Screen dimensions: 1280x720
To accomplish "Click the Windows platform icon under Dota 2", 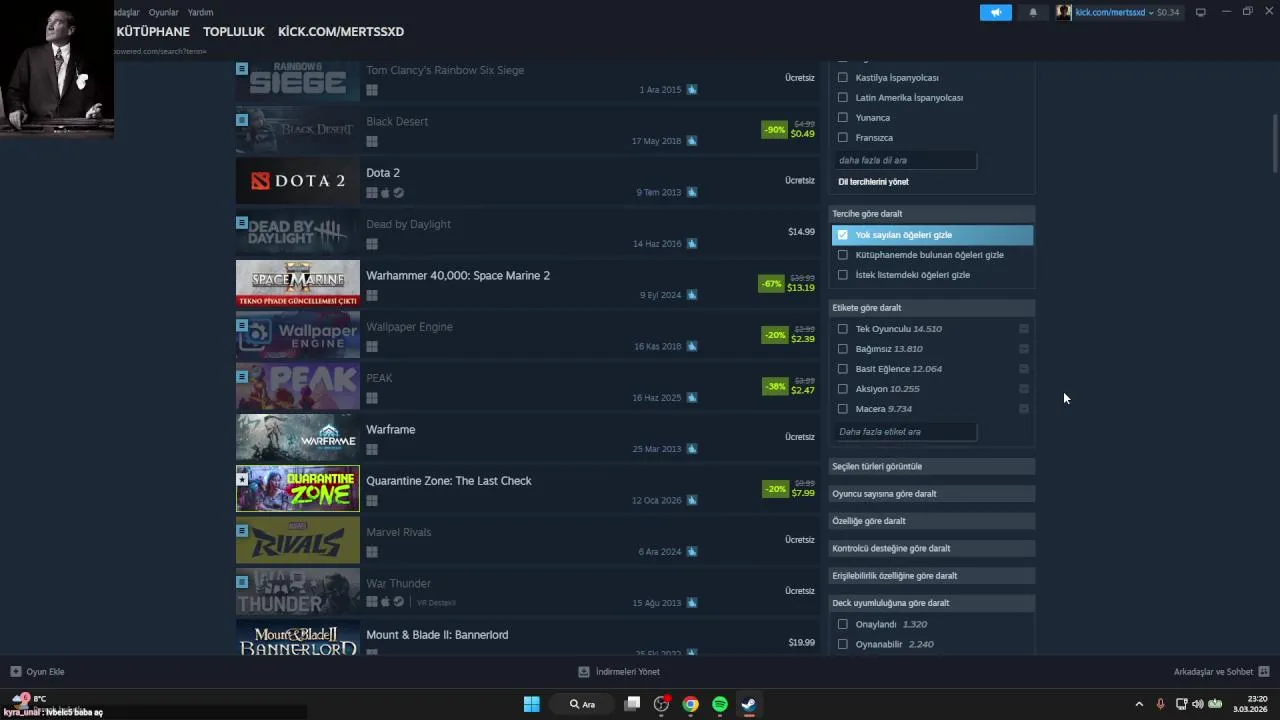I will 372,193.
